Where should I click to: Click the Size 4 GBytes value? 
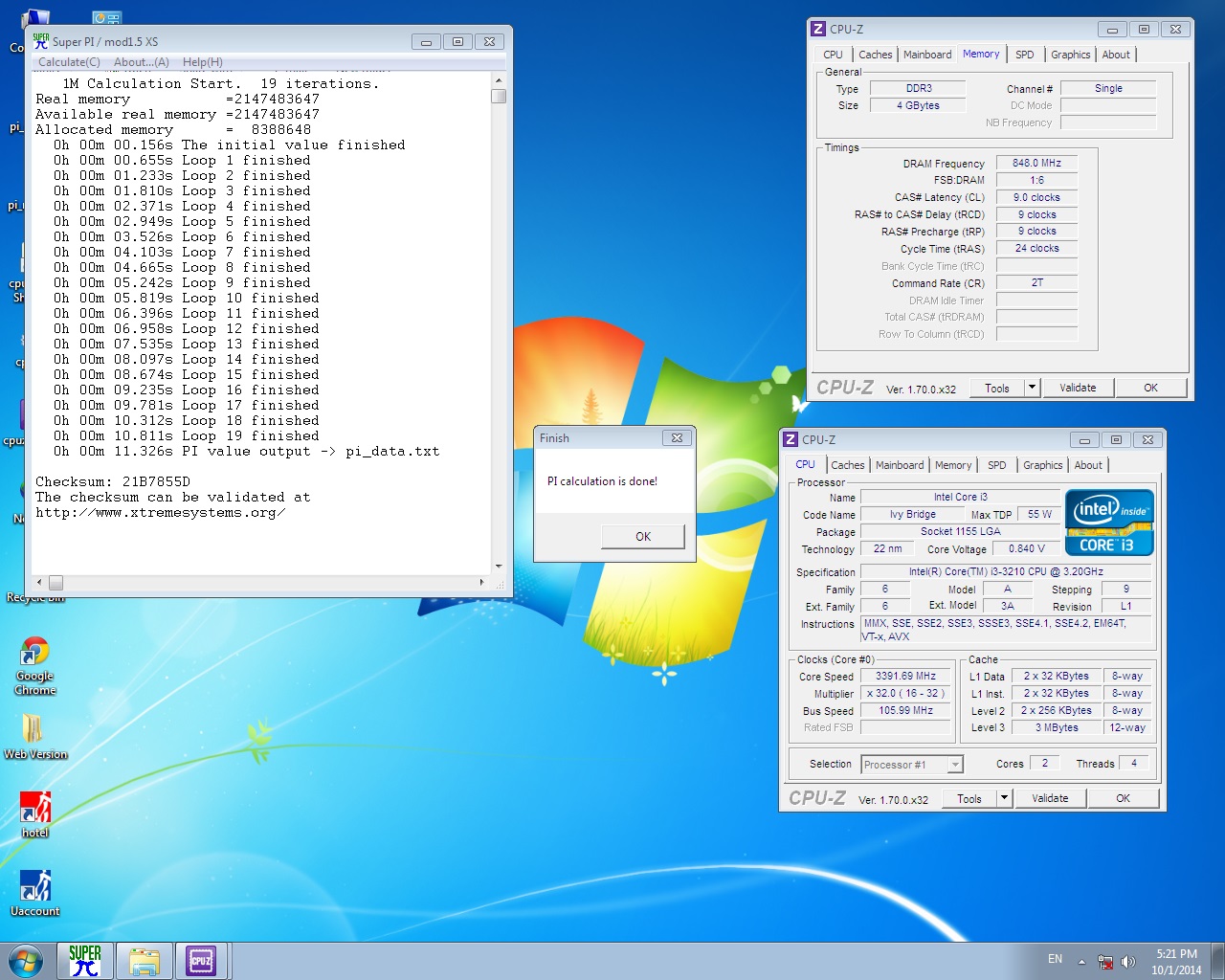918,105
